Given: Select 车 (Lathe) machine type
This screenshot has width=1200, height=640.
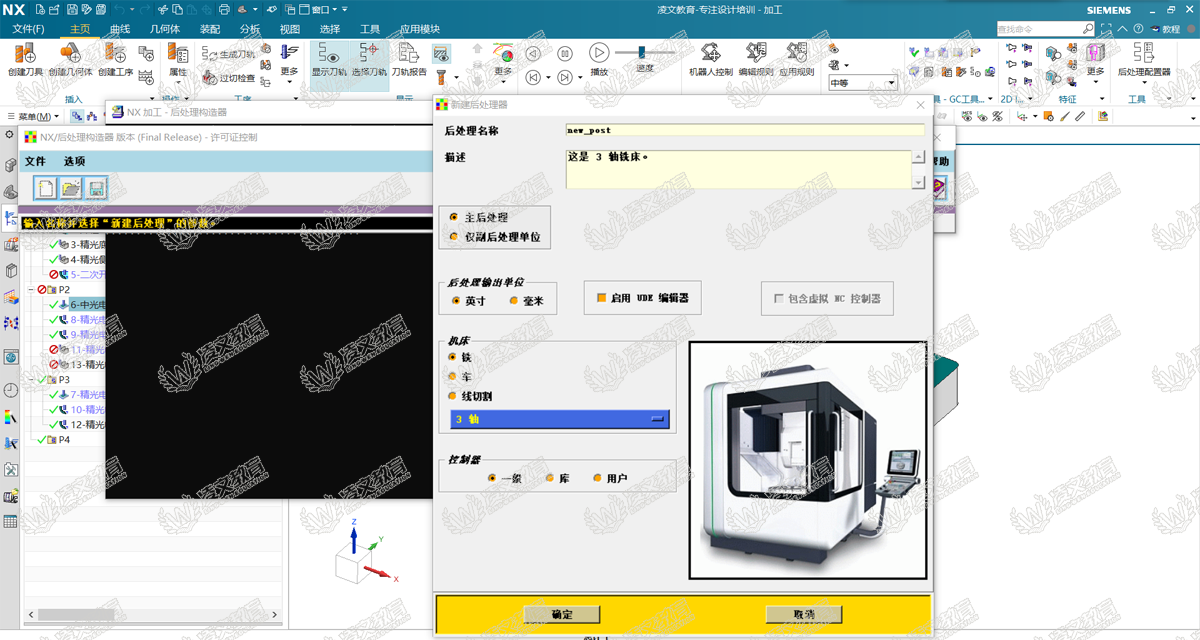Looking at the screenshot, I should [452, 376].
